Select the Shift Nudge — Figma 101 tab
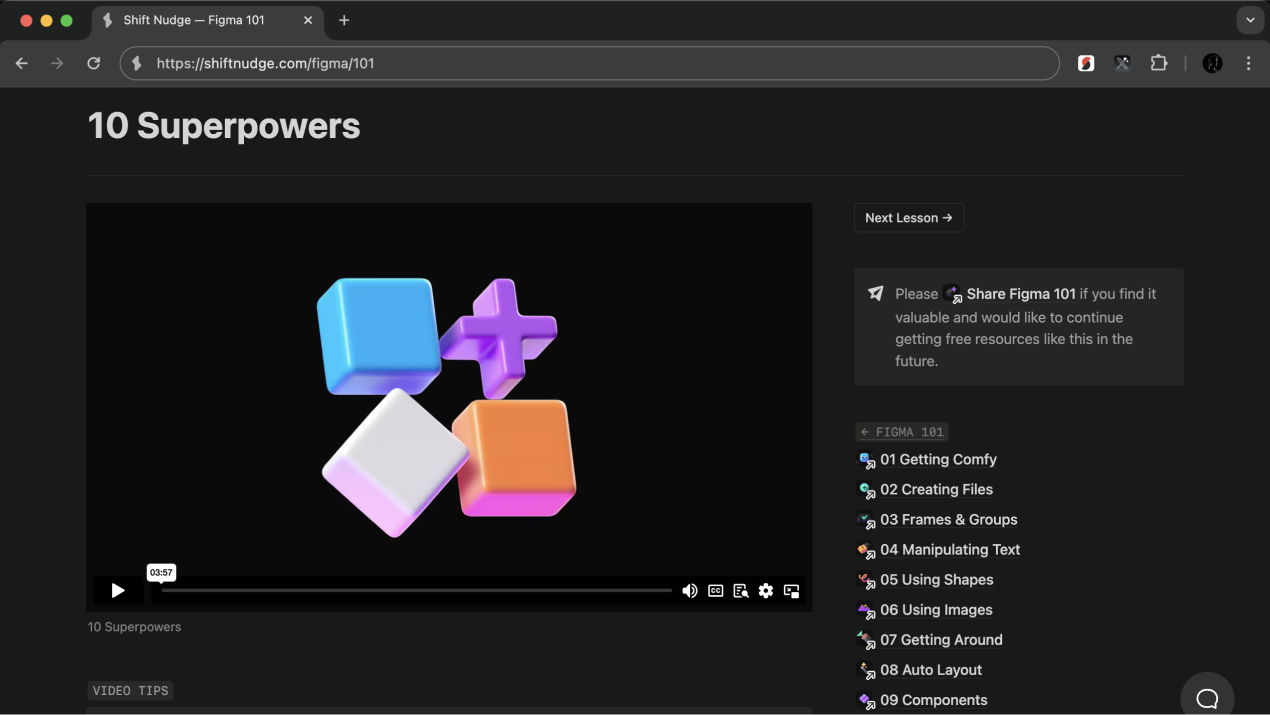 (207, 20)
